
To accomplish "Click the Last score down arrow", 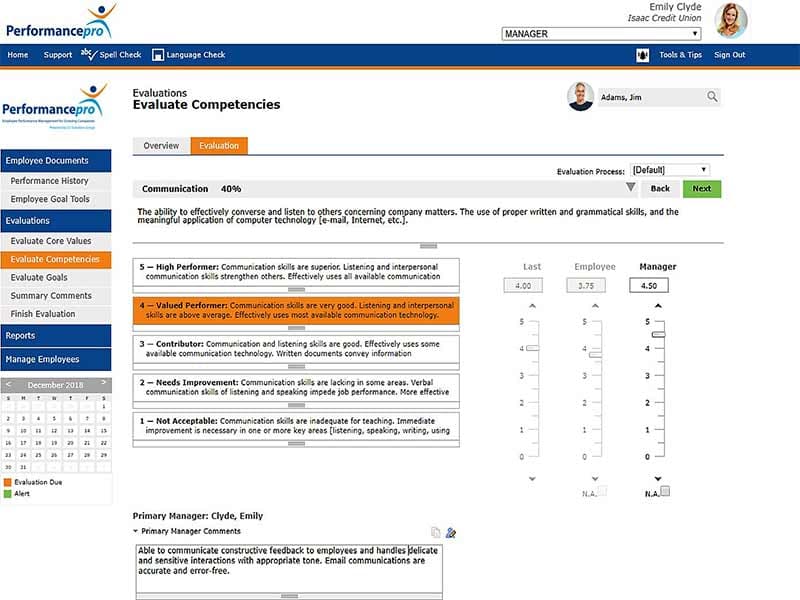I will (532, 479).
